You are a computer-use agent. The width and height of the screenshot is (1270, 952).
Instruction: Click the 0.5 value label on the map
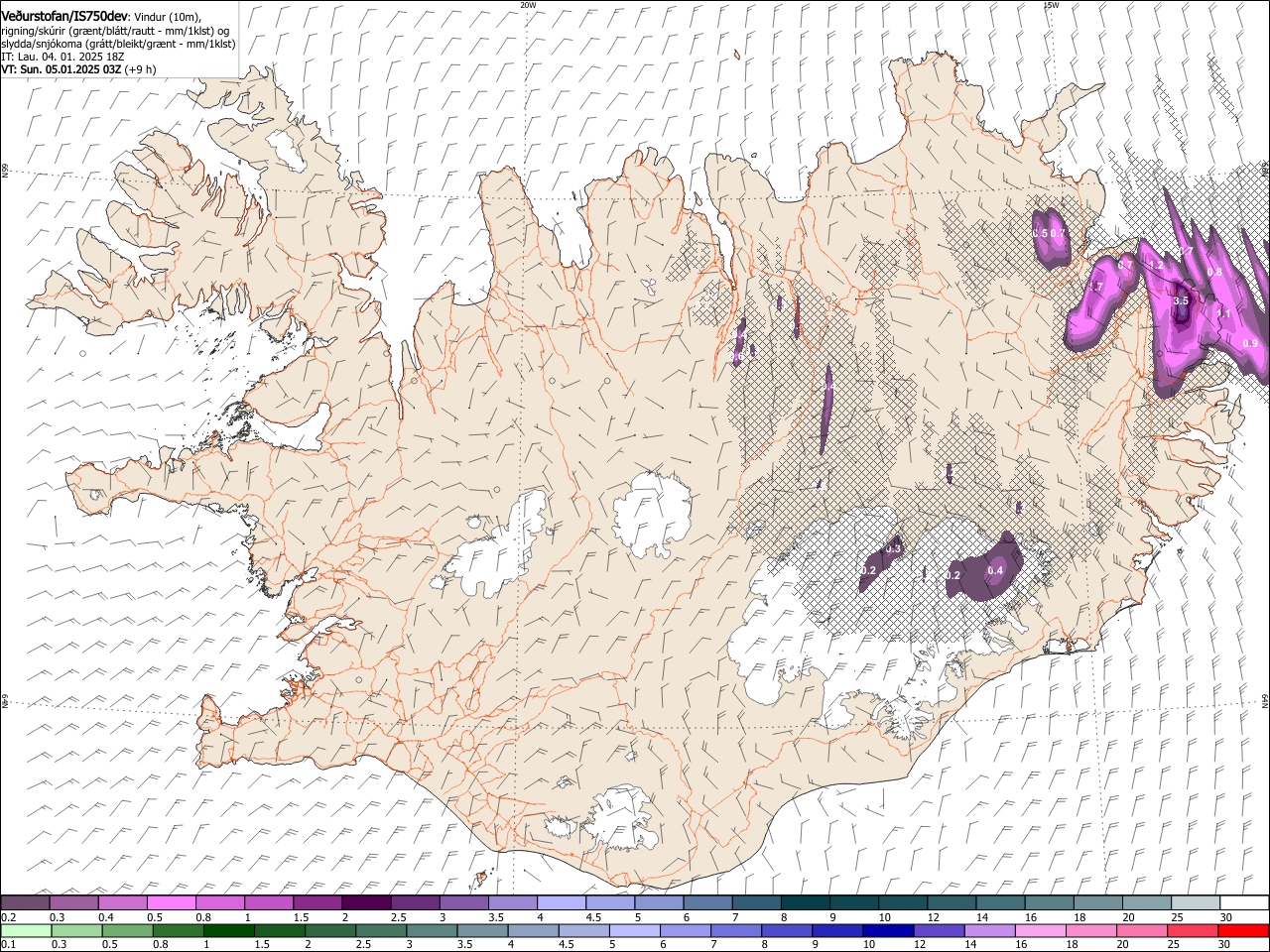tap(1039, 233)
